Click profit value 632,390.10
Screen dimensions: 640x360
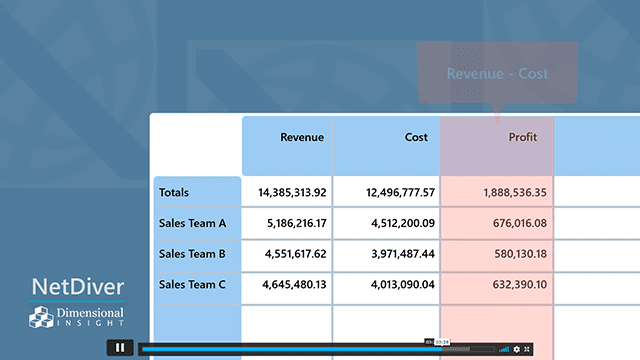click(x=520, y=284)
